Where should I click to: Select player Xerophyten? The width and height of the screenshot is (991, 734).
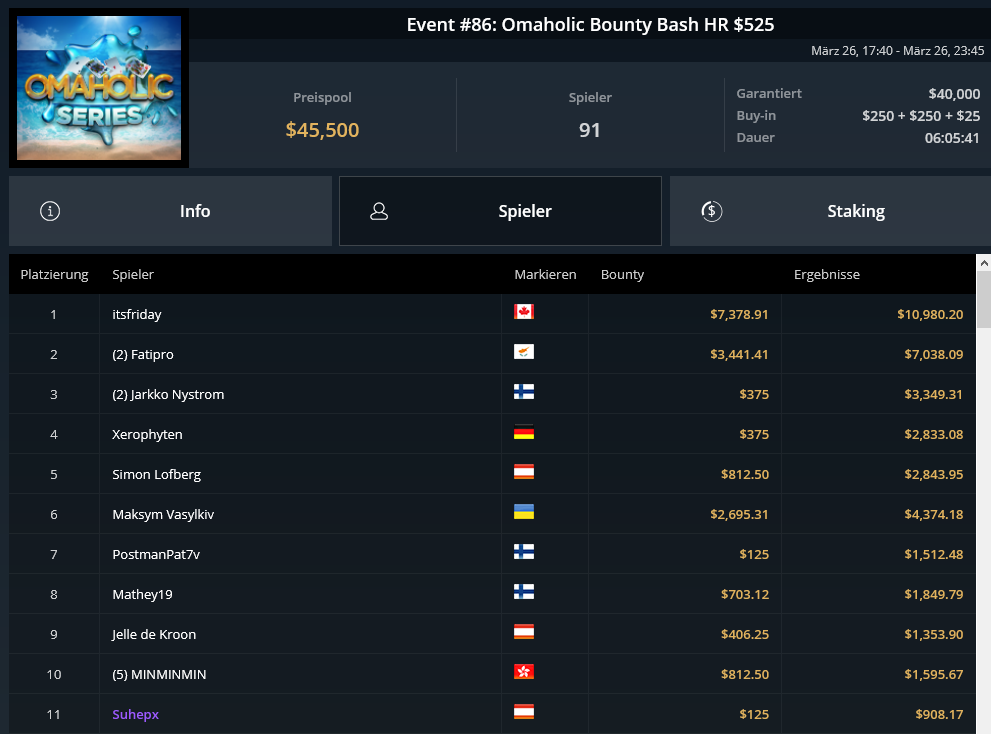pyautogui.click(x=147, y=434)
